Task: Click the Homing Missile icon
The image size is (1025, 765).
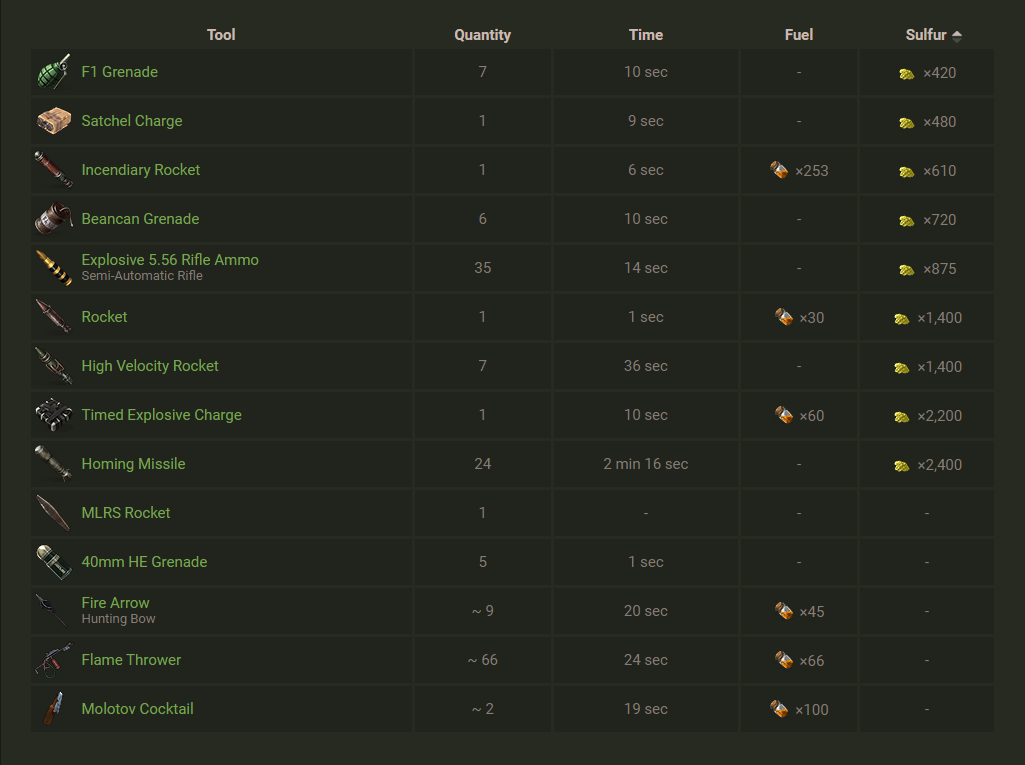Action: pos(53,464)
